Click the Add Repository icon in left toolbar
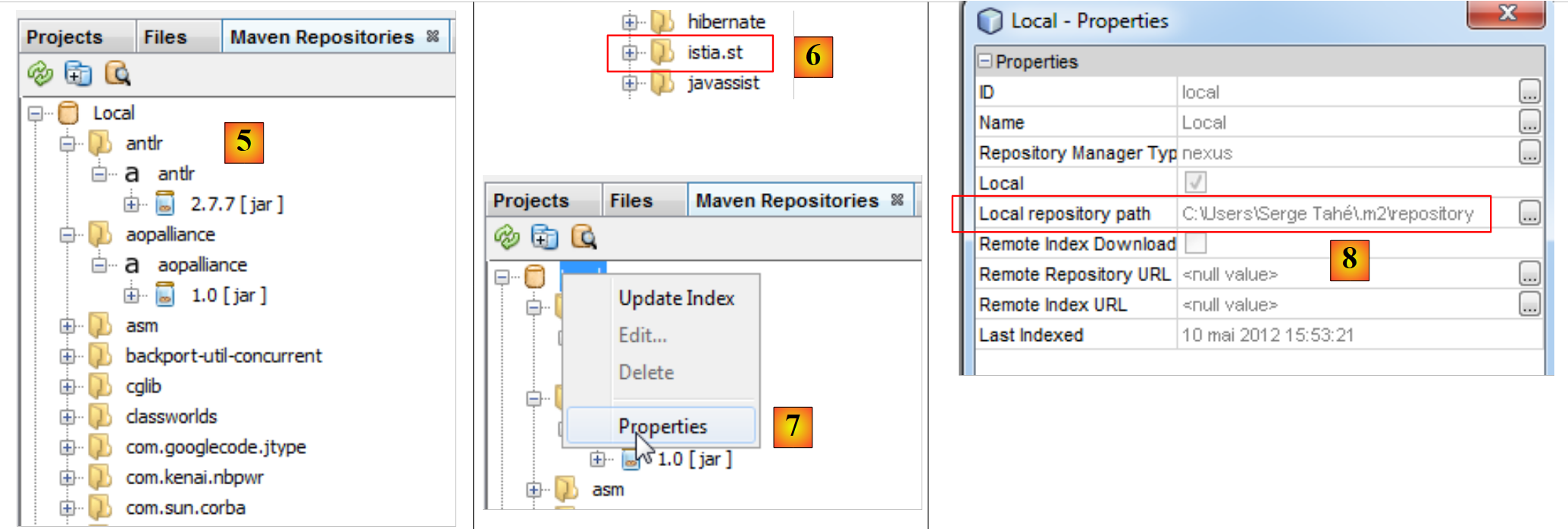The image size is (1568, 529). tap(78, 74)
